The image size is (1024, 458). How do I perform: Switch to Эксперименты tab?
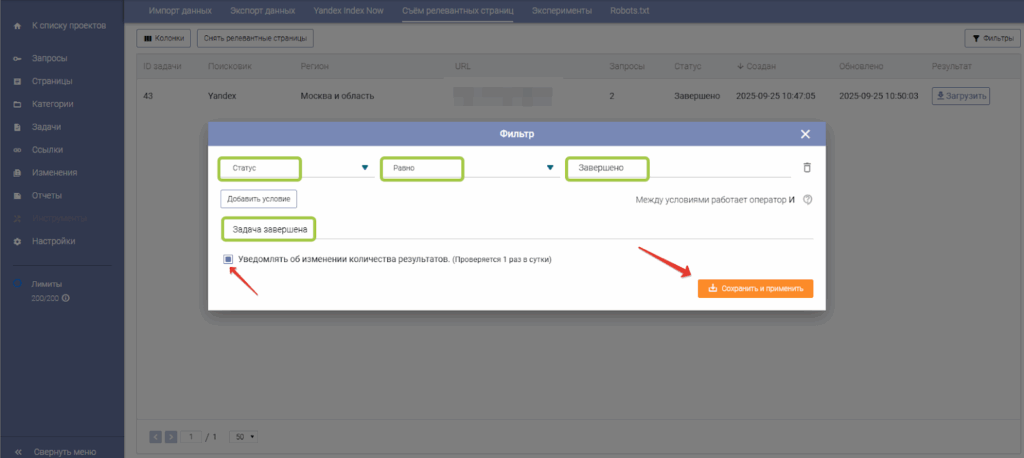click(560, 11)
